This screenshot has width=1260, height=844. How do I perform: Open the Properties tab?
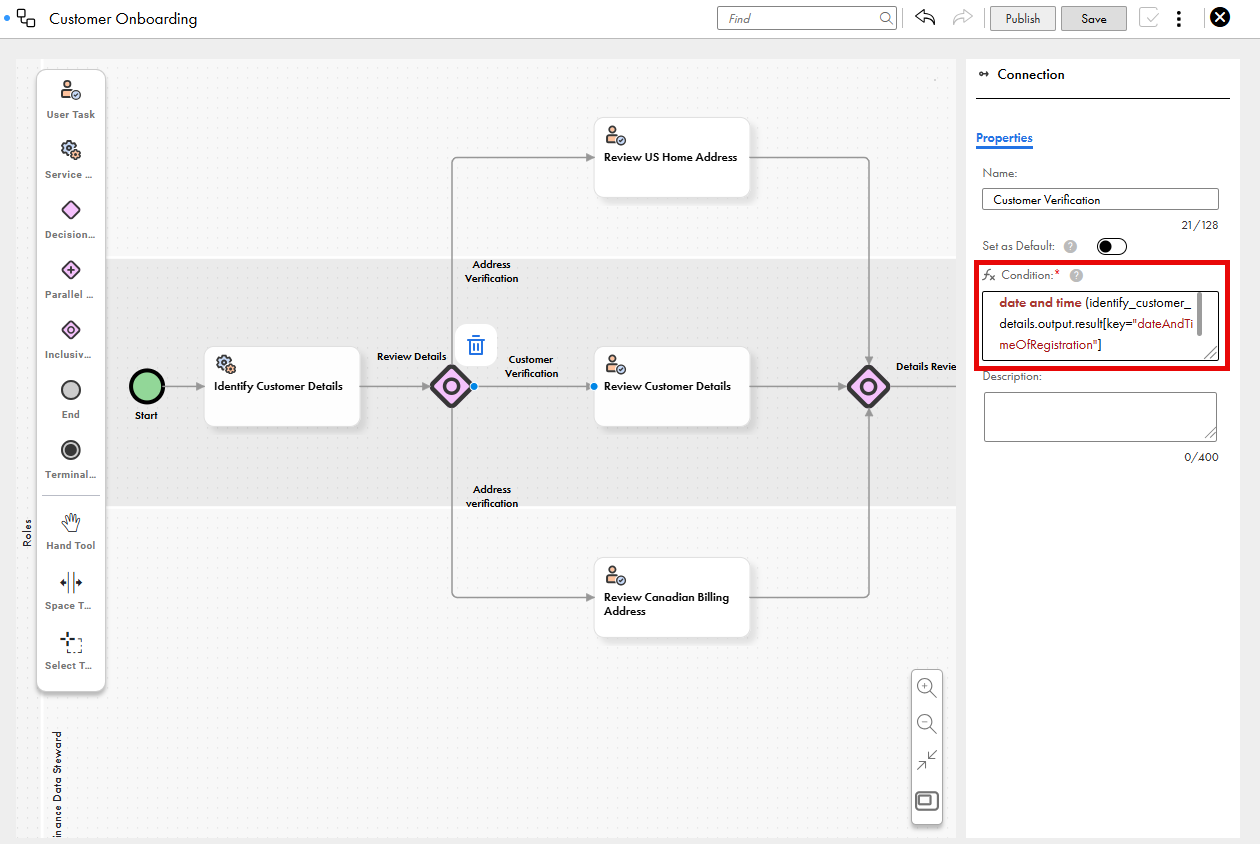click(x=1004, y=138)
